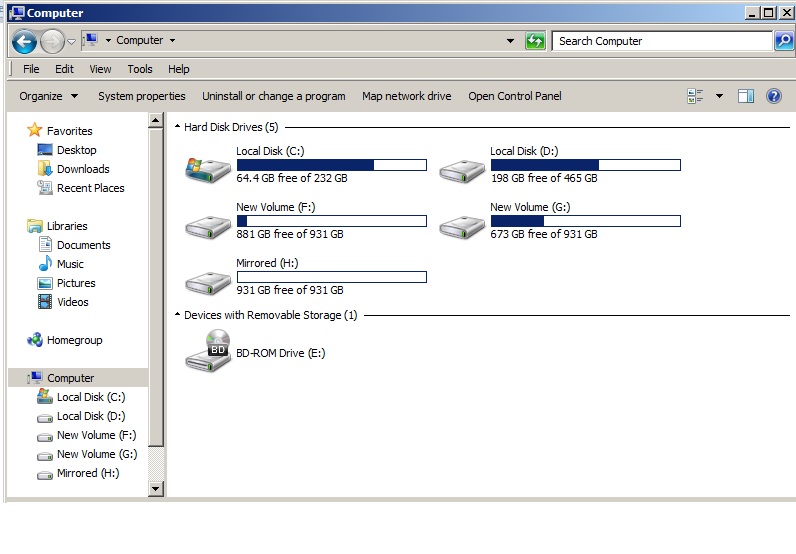Select Local Disk (D:) drive icon in main pane
796x554 pixels.
[x=461, y=171]
